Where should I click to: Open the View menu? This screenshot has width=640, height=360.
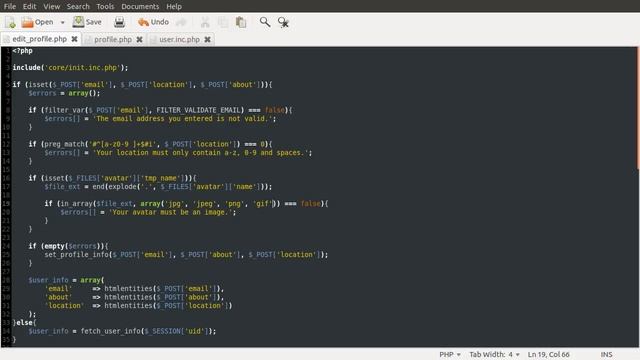[52, 7]
